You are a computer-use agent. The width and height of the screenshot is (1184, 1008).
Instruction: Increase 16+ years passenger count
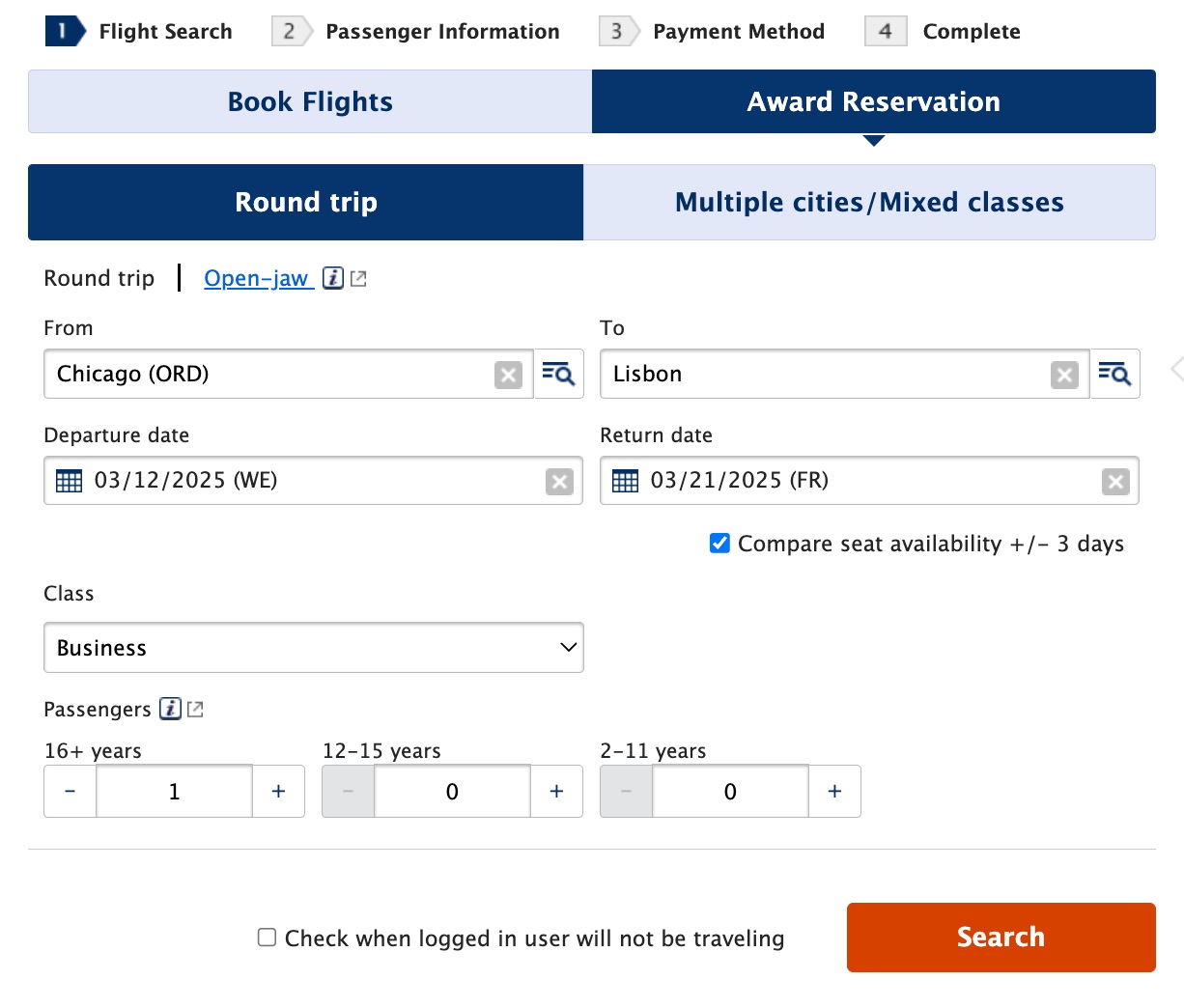279,792
